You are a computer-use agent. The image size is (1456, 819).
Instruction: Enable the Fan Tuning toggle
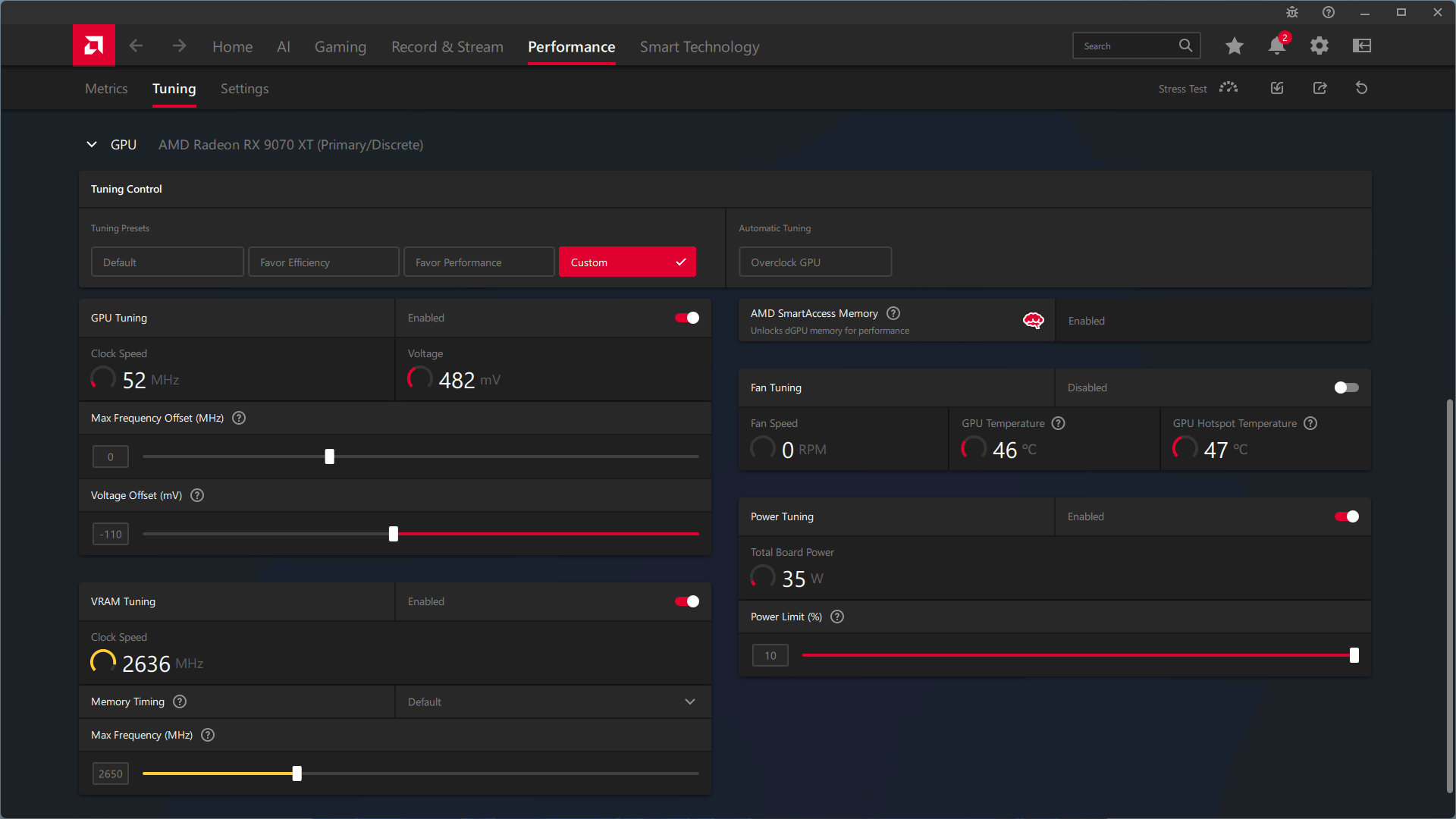point(1346,388)
